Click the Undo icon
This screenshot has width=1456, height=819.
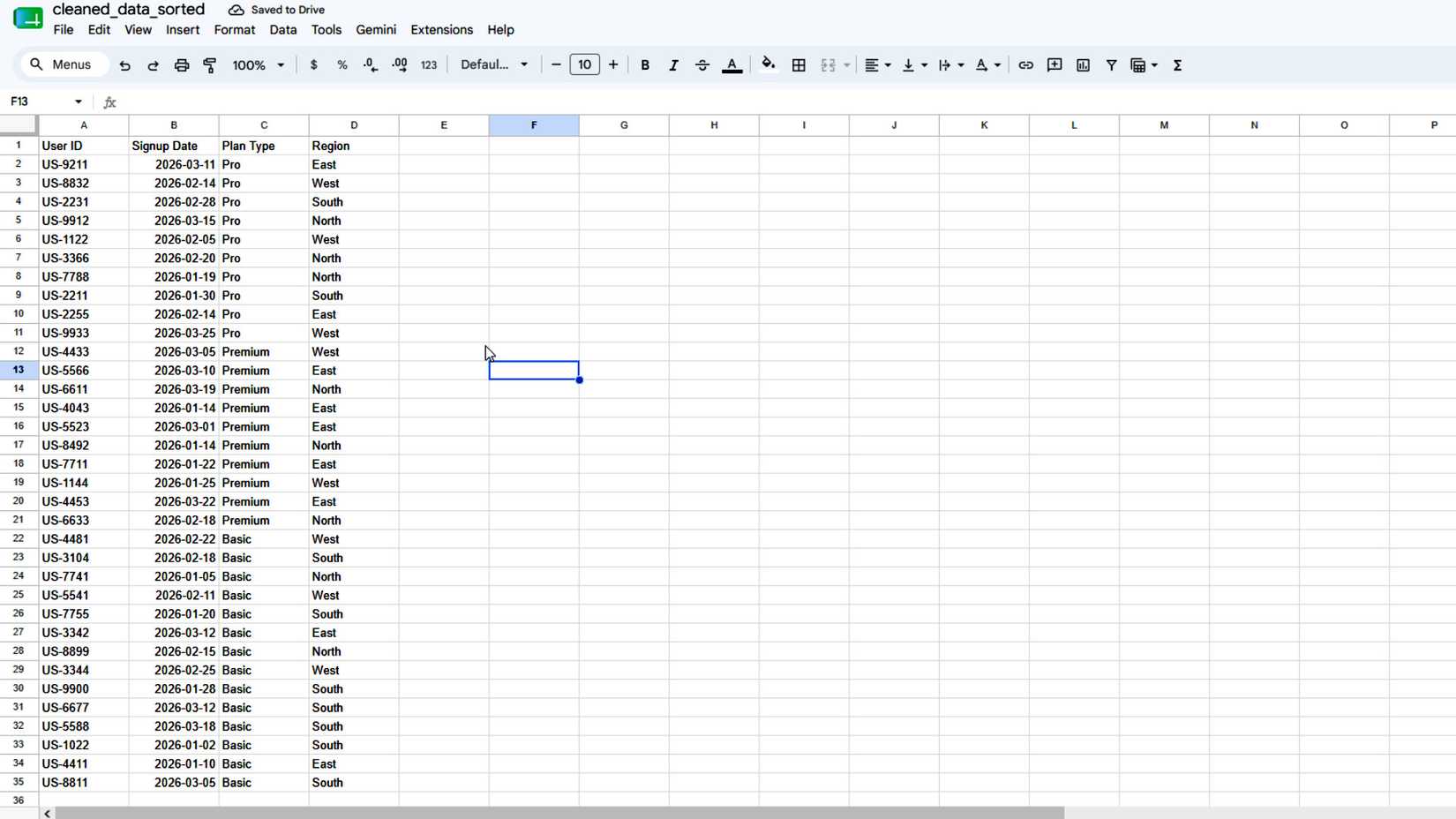pos(124,65)
